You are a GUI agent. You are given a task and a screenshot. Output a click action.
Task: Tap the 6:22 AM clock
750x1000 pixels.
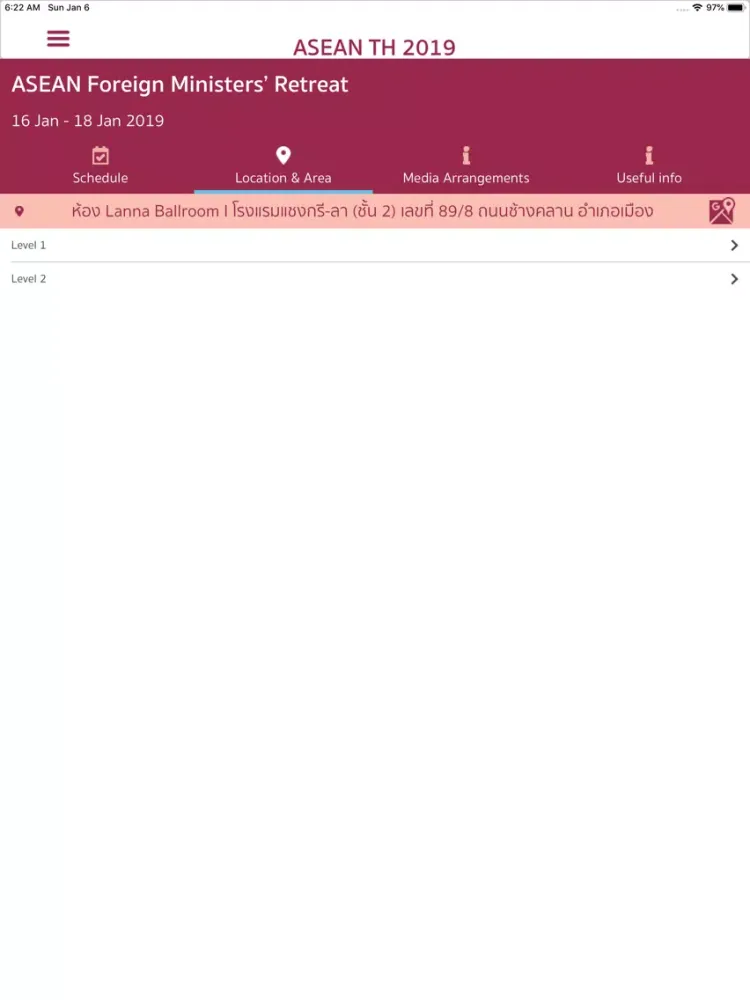pos(22,8)
